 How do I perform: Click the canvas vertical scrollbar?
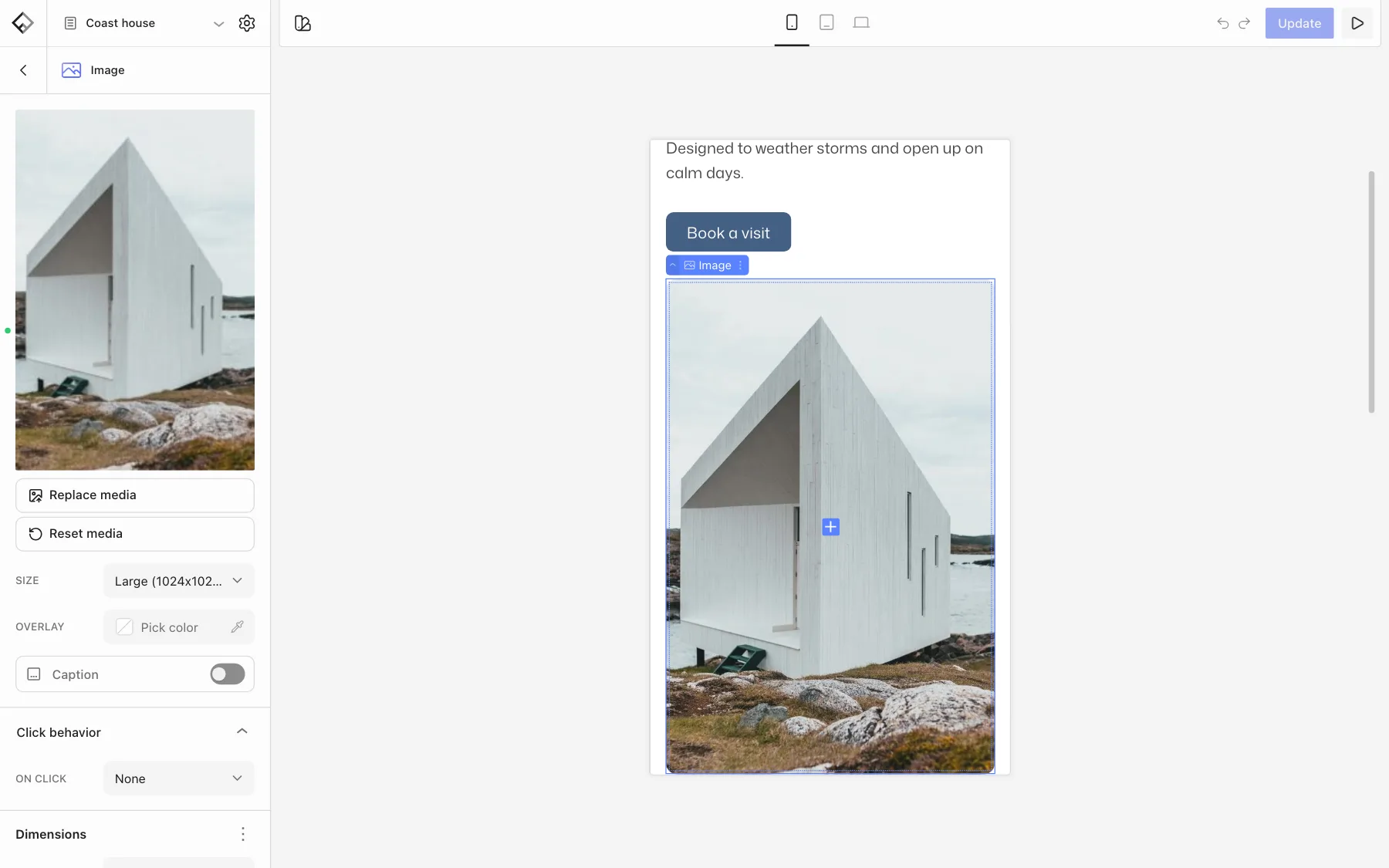click(1371, 292)
